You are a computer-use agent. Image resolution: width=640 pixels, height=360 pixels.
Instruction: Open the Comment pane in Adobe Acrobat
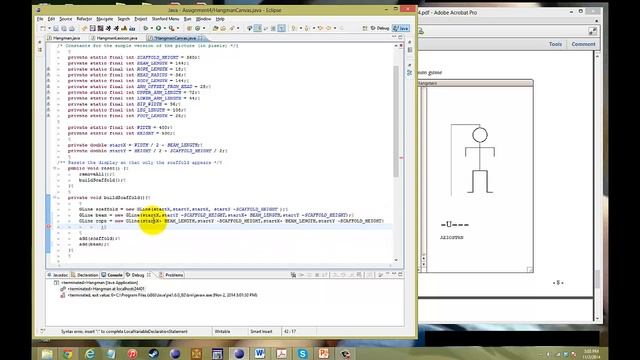[583, 44]
